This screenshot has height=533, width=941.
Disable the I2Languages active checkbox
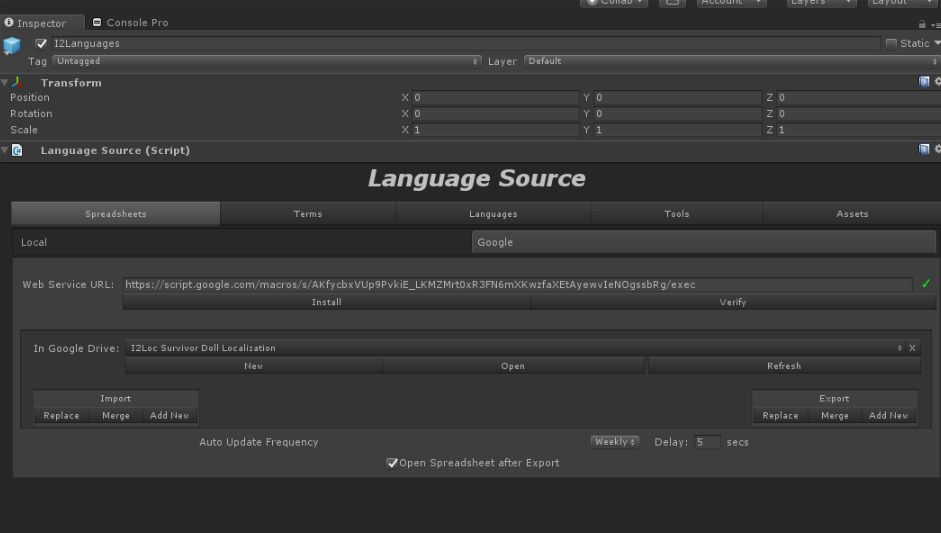tap(41, 44)
